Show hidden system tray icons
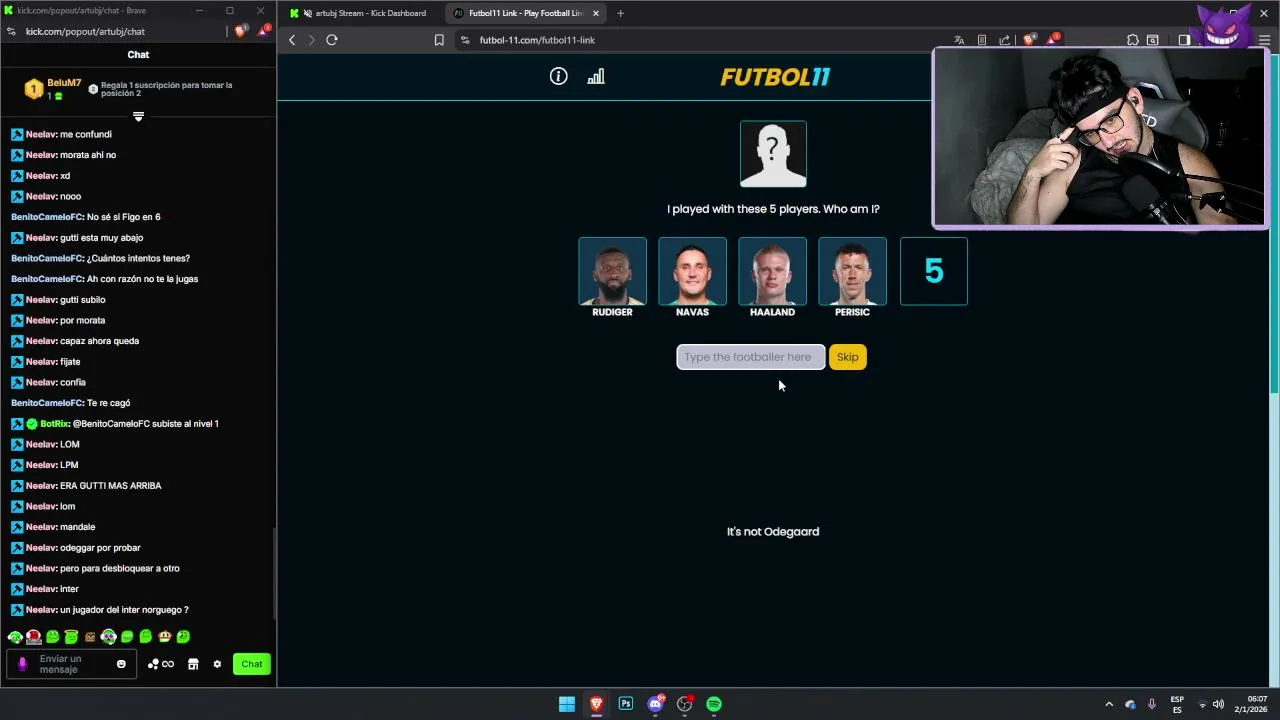Image resolution: width=1280 pixels, height=720 pixels. [1109, 704]
